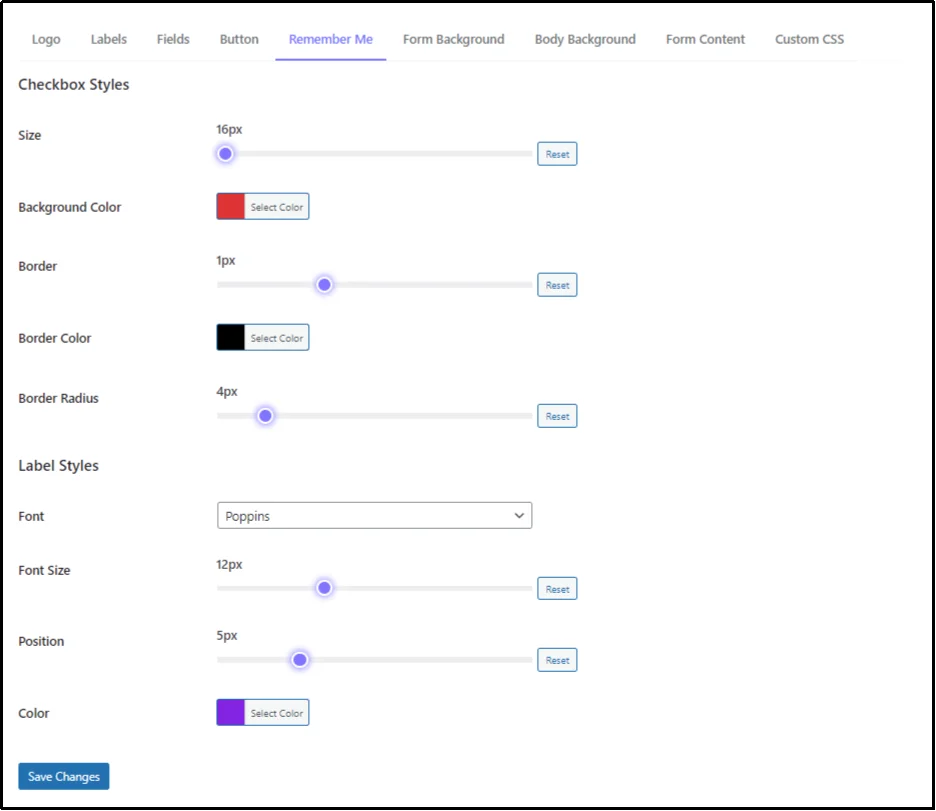This screenshot has height=811, width=936.
Task: Open the Font dropdown showing Poppins
Action: point(374,515)
